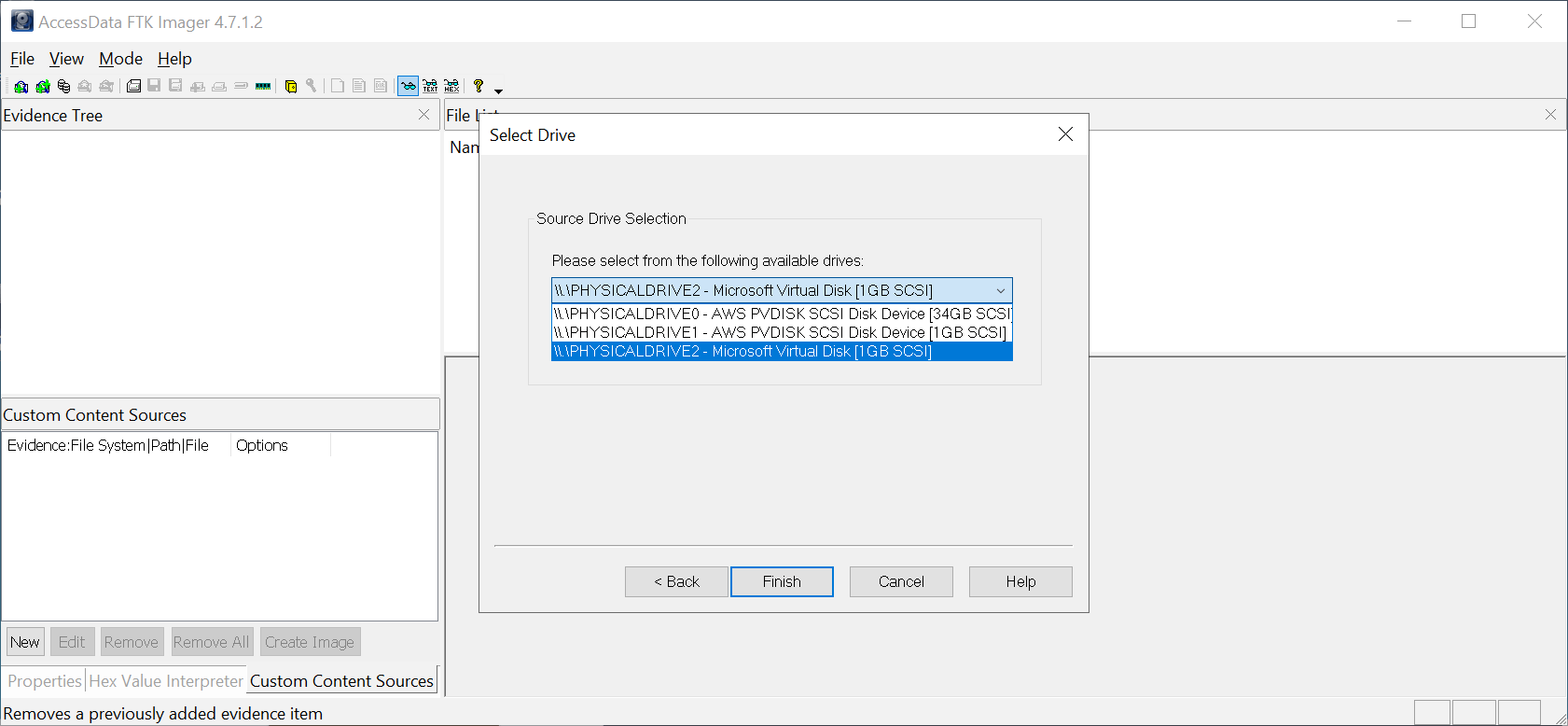Open Image Mounting from the toolbar
Viewport: 1568px width, 726px height.
(x=63, y=87)
